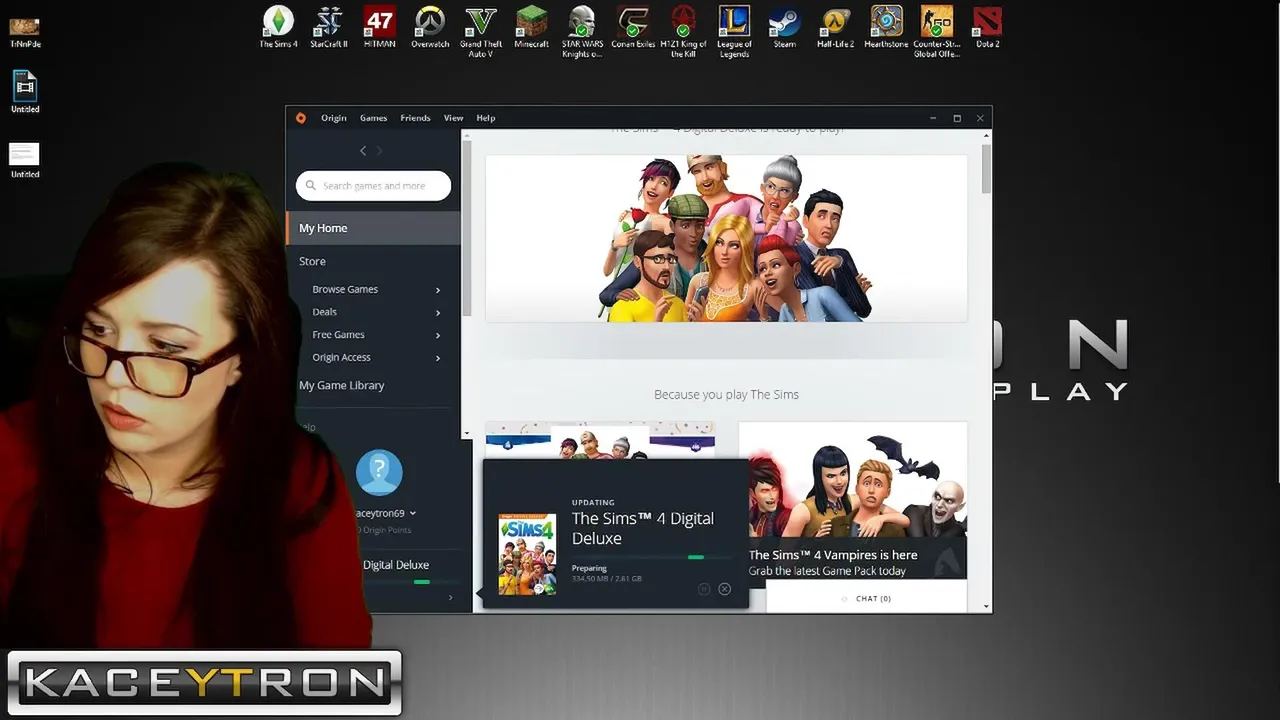The height and width of the screenshot is (720, 1280).
Task: Click the Sims 4 update progress bar
Action: point(651,557)
